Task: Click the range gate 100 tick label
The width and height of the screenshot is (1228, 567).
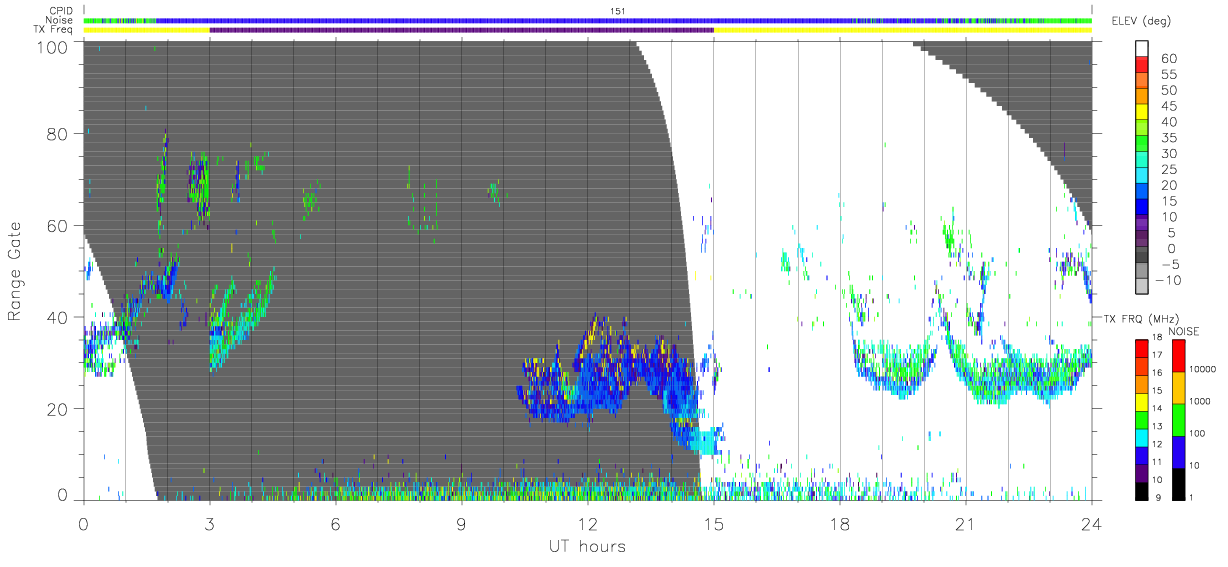Action: pyautogui.click(x=53, y=46)
